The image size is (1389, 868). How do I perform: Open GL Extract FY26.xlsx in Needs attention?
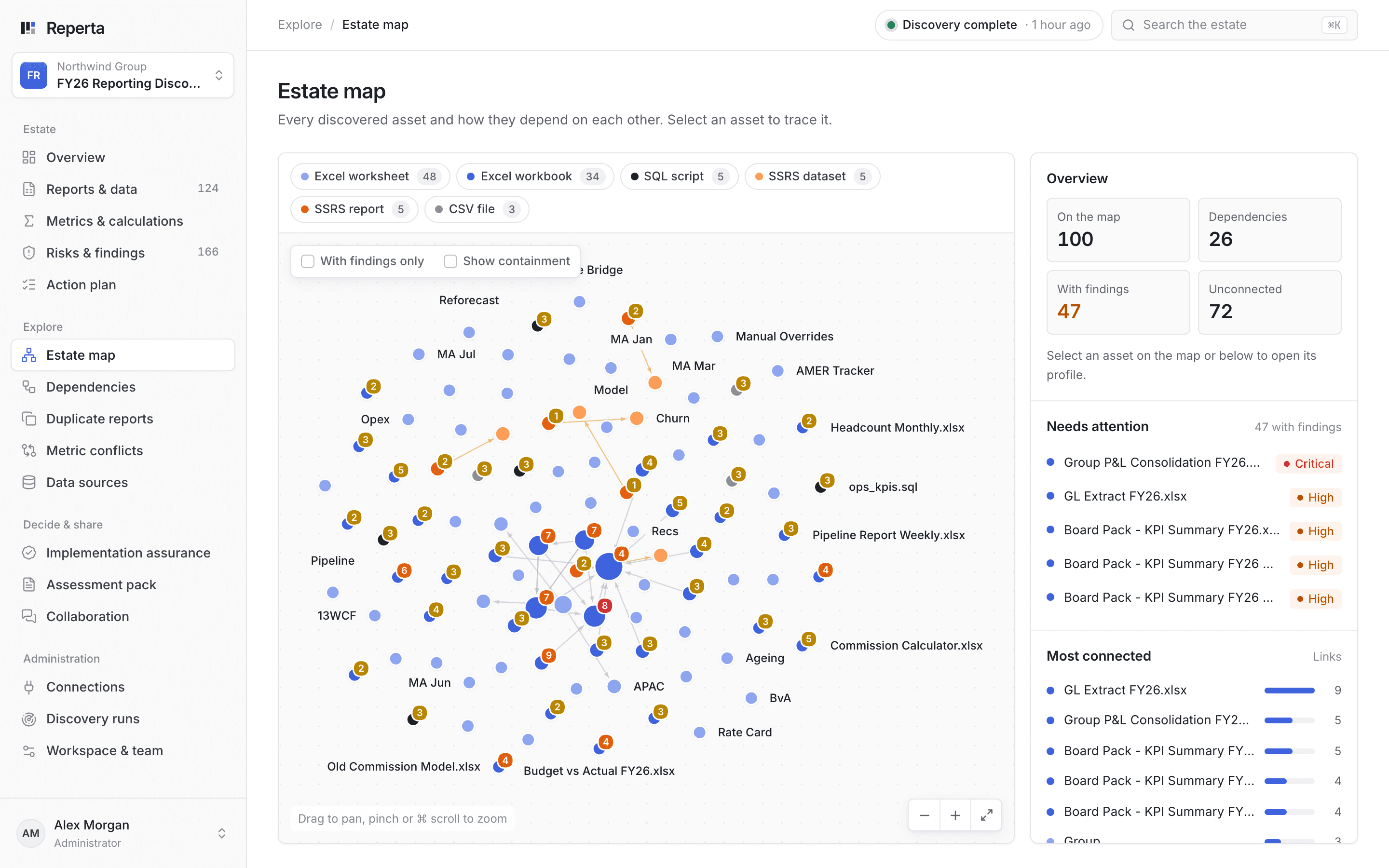click(x=1194, y=497)
